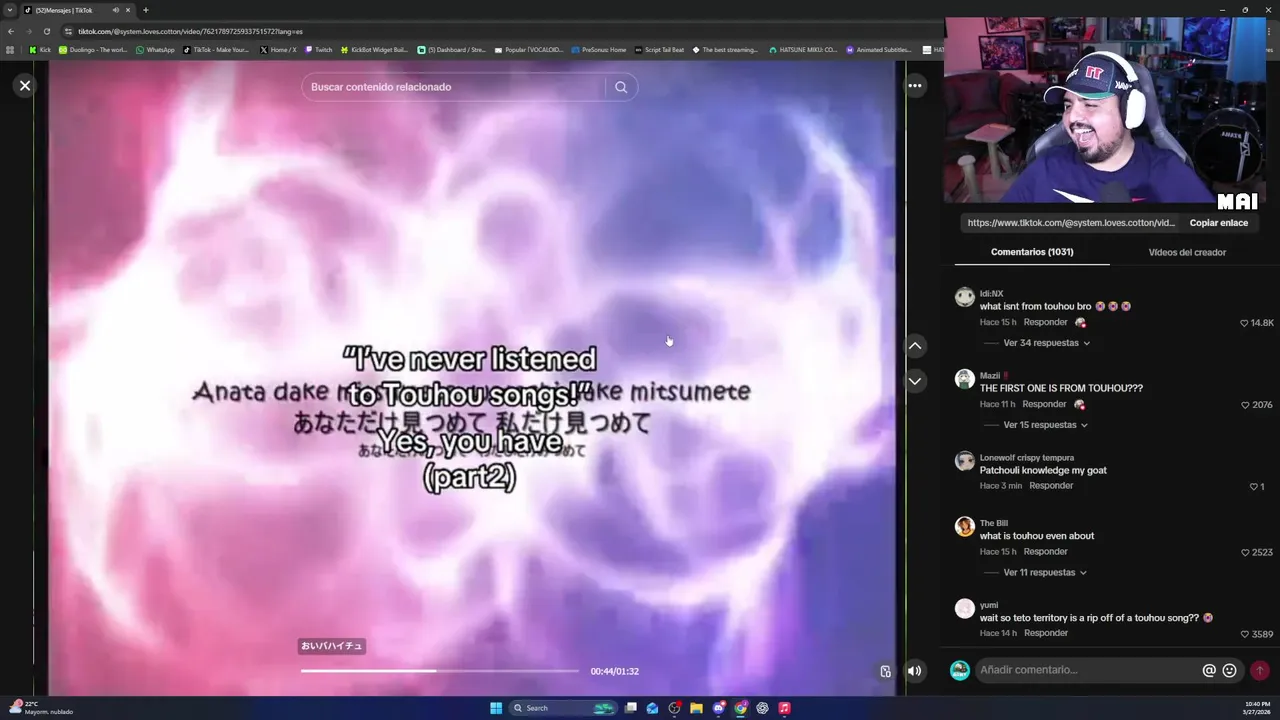Open Windows Start menu
The height and width of the screenshot is (720, 1280).
496,708
